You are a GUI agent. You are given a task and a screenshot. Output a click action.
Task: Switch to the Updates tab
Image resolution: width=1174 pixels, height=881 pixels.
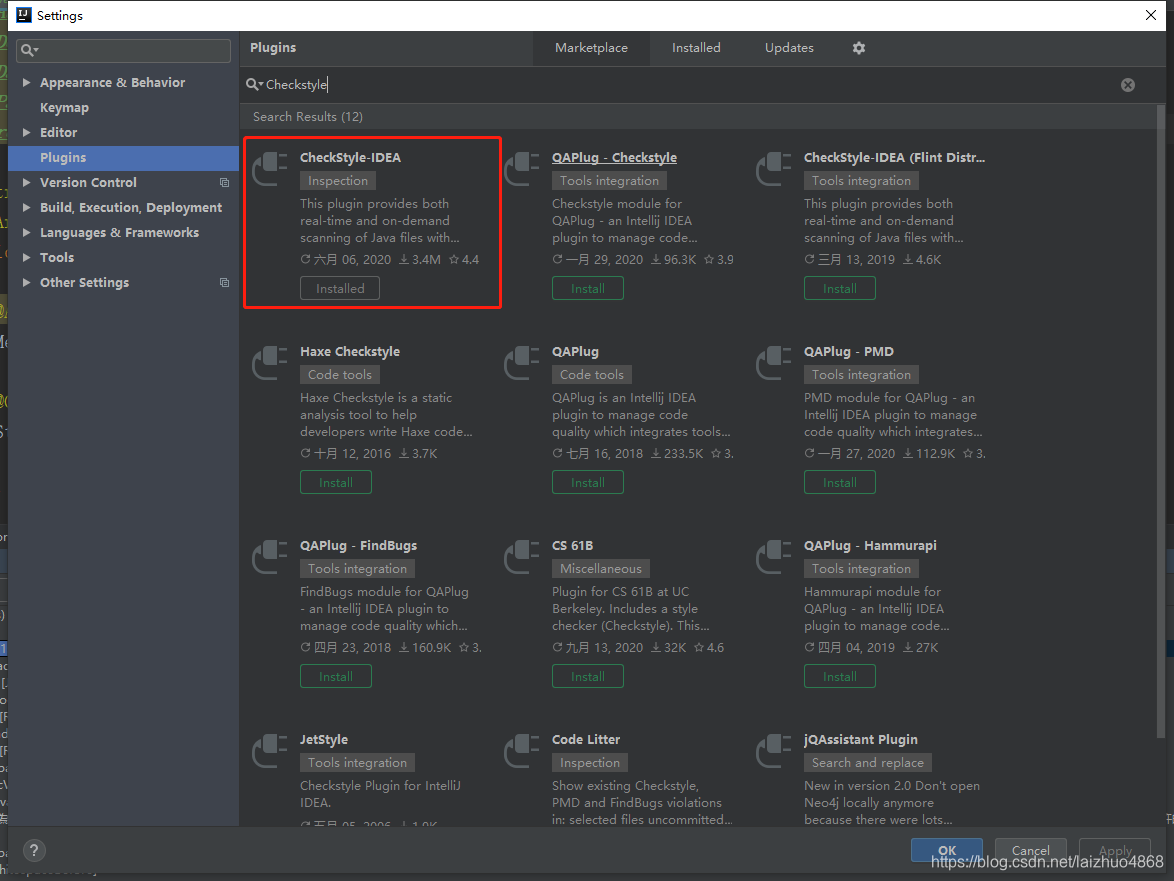point(789,48)
